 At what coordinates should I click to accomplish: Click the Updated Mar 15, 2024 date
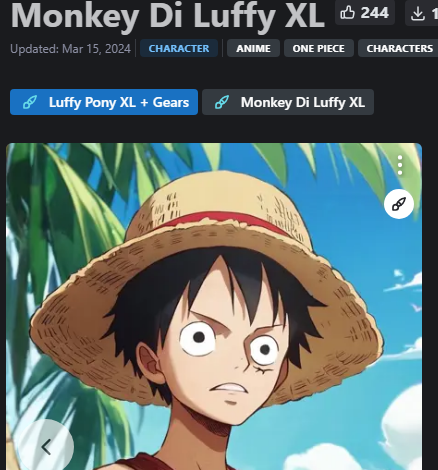point(70,49)
